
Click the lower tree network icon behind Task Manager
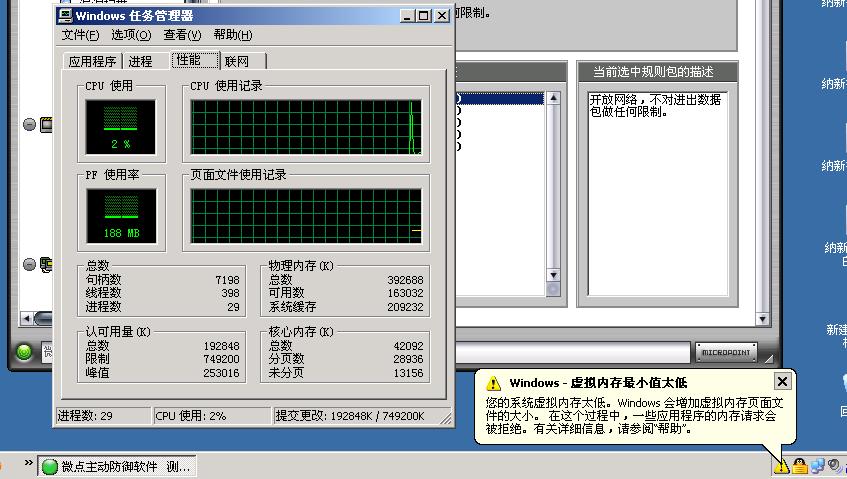pos(46,265)
